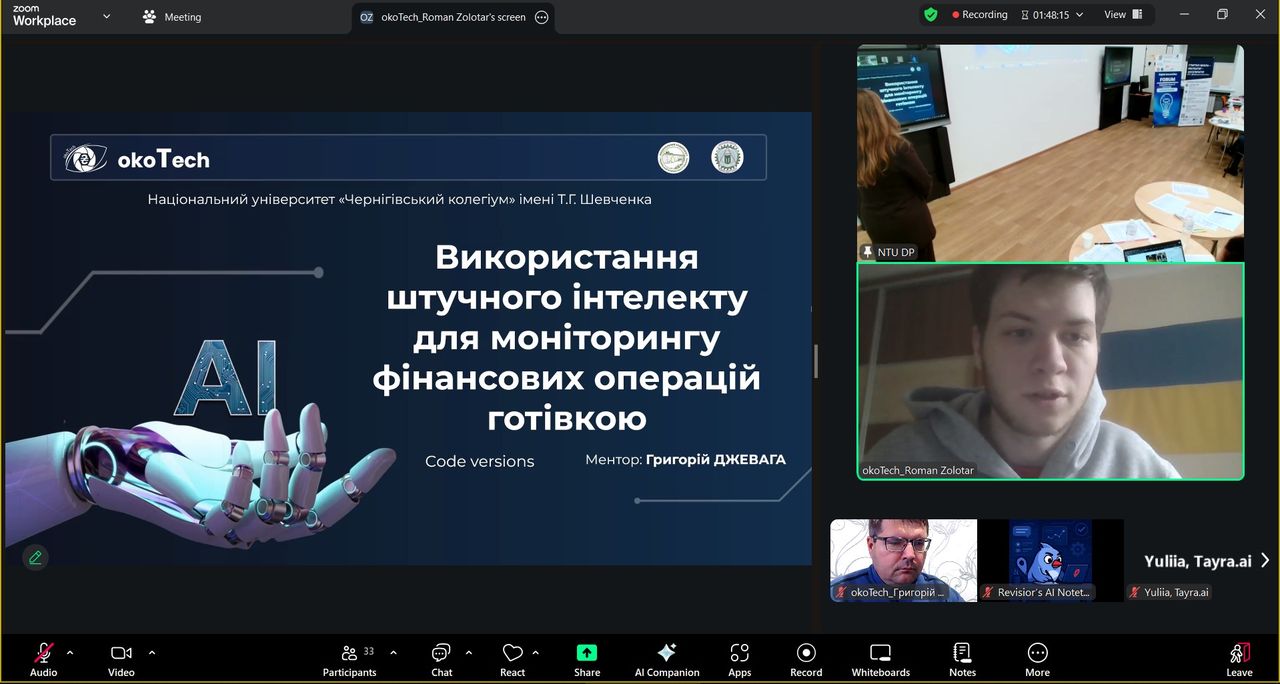The height and width of the screenshot is (684, 1280).
Task: Click the React heart icon
Action: pyautogui.click(x=513, y=654)
